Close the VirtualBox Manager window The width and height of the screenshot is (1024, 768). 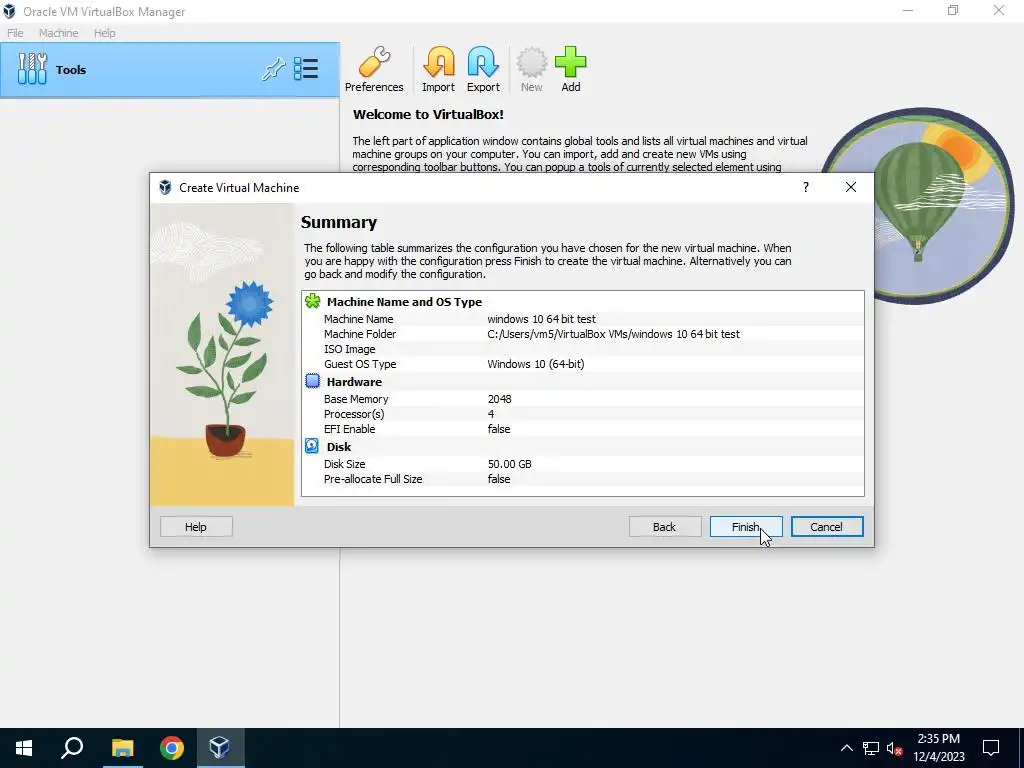point(999,10)
